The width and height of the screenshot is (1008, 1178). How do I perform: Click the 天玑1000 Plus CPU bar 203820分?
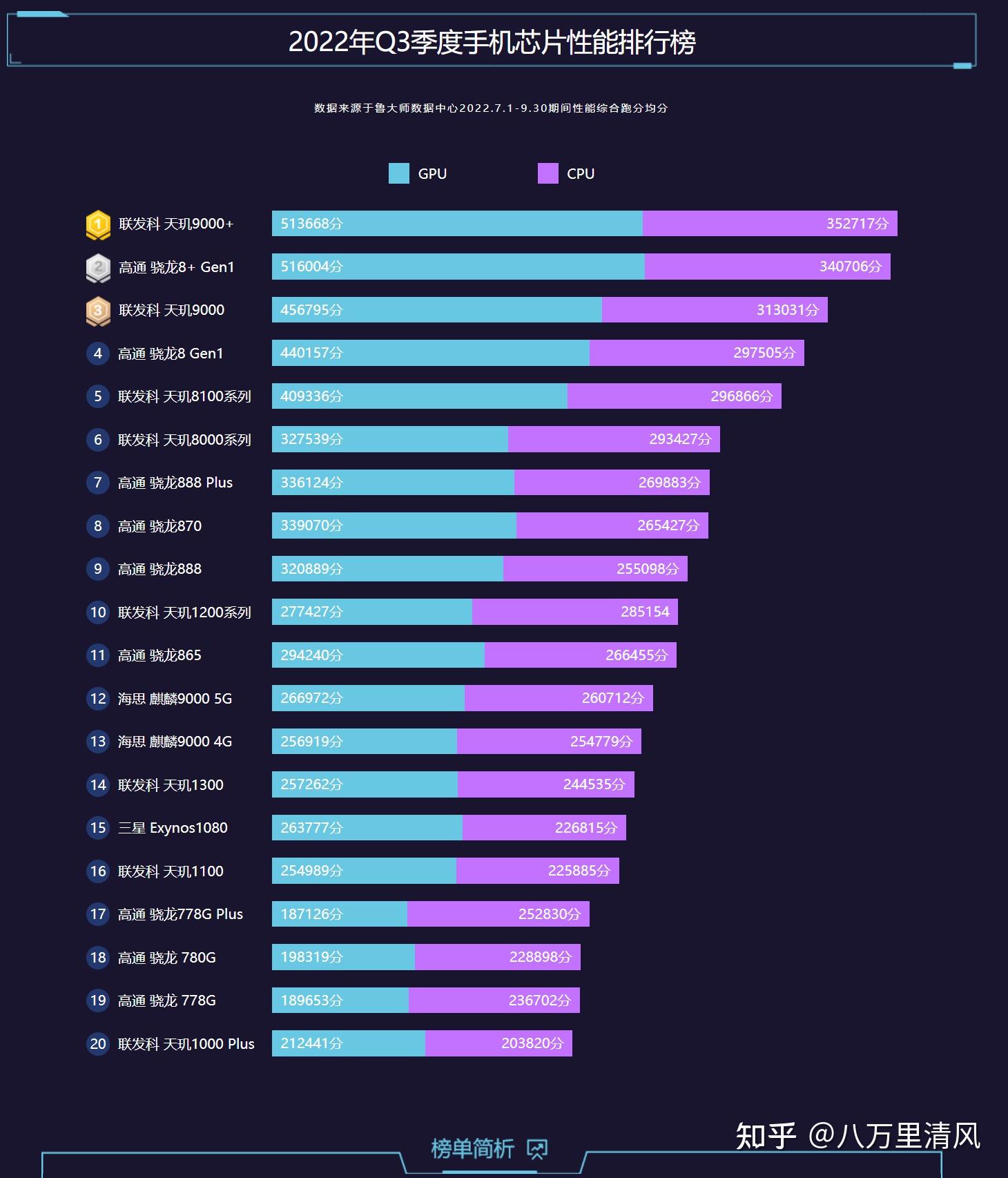[x=498, y=1043]
